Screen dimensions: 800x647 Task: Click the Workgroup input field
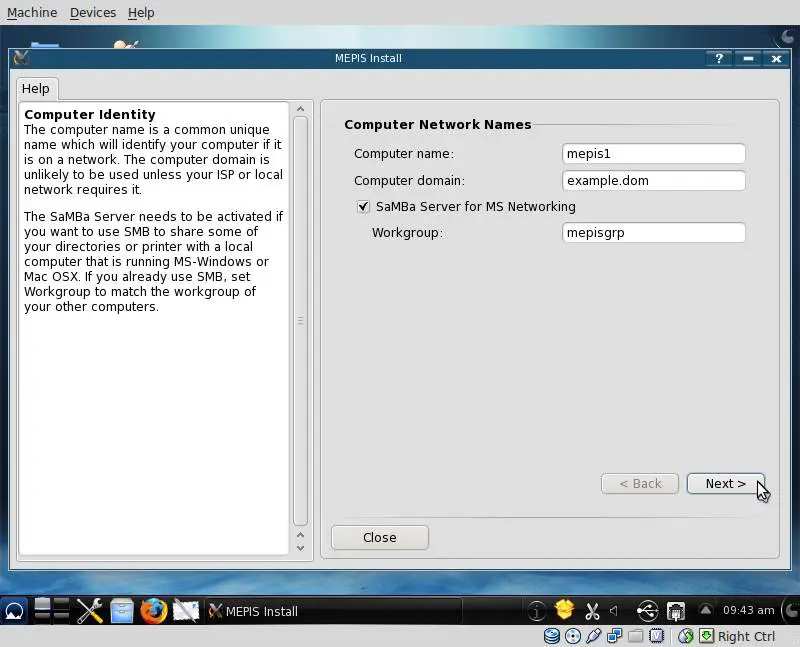point(654,233)
